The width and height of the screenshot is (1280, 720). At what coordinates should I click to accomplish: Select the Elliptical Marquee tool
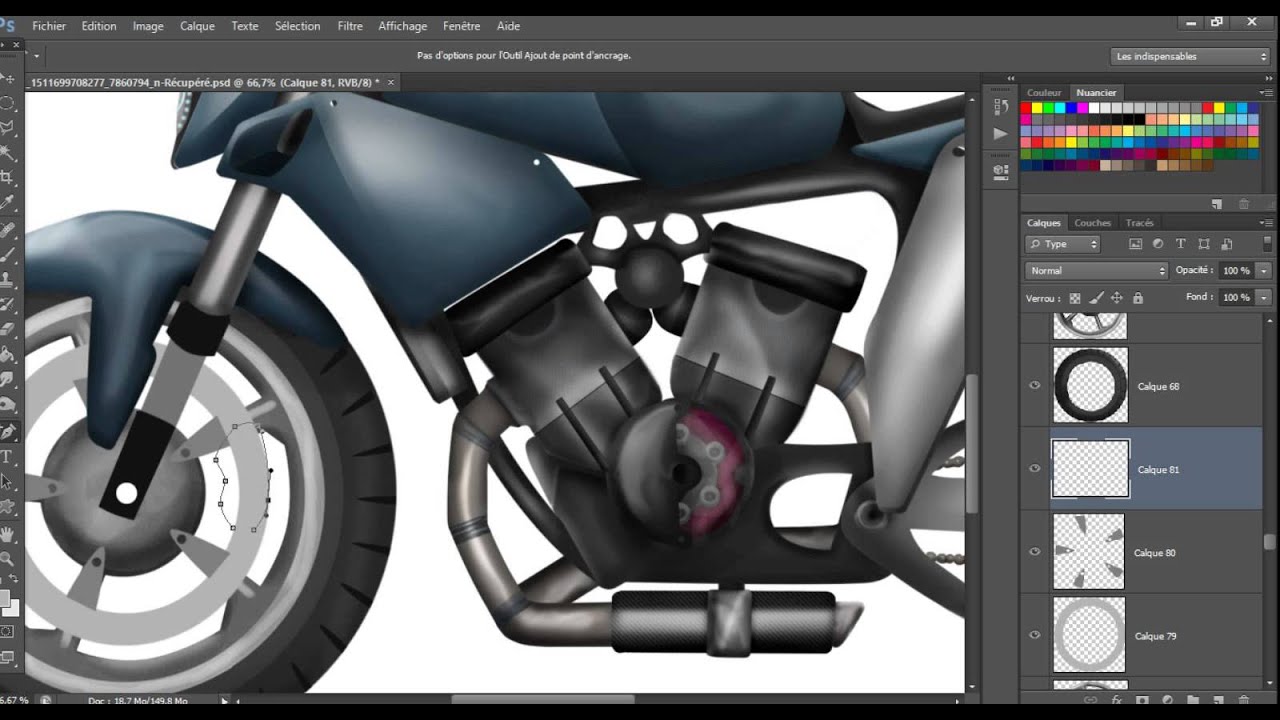[x=8, y=103]
